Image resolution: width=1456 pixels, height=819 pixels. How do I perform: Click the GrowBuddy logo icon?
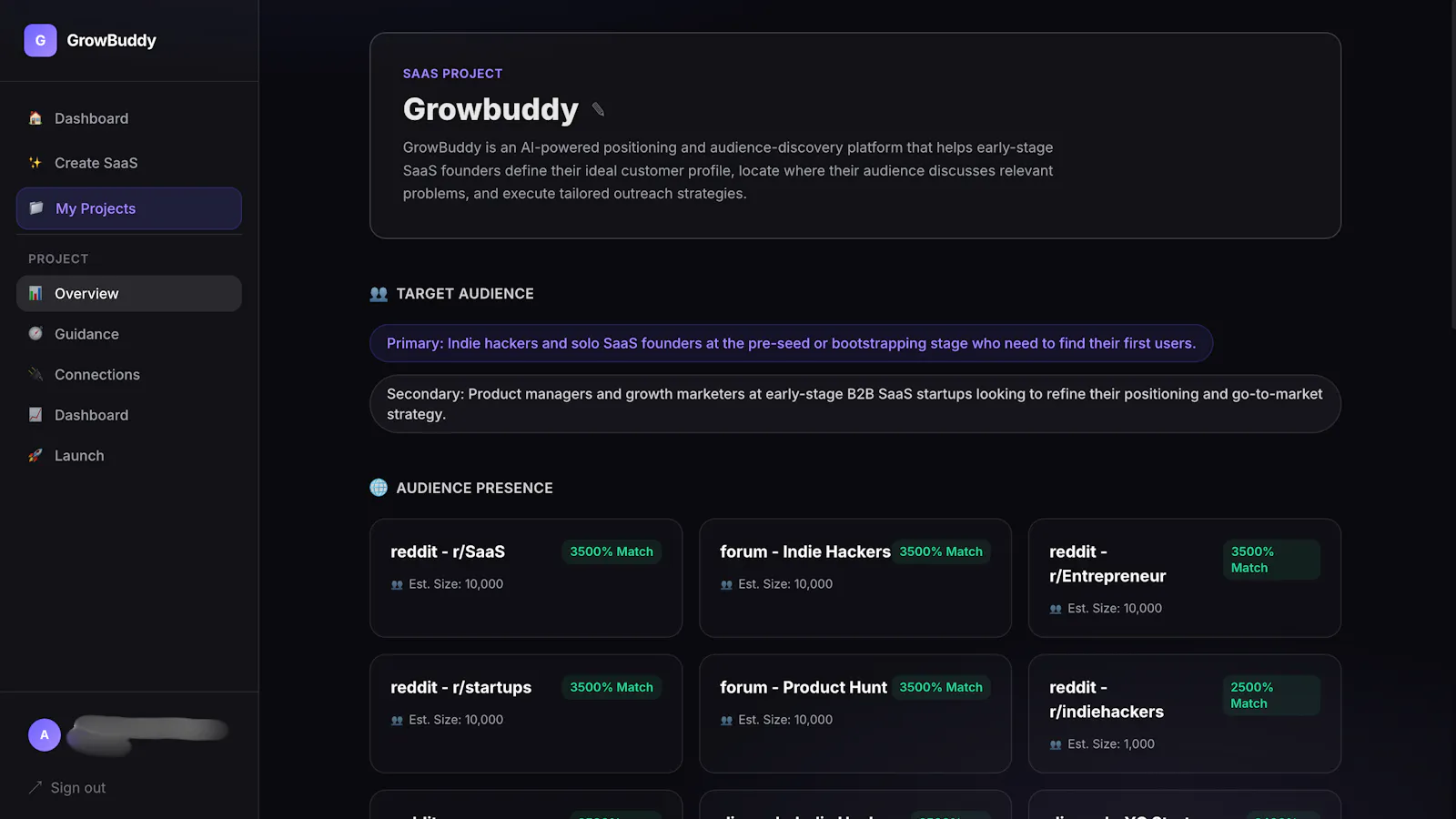click(x=40, y=40)
